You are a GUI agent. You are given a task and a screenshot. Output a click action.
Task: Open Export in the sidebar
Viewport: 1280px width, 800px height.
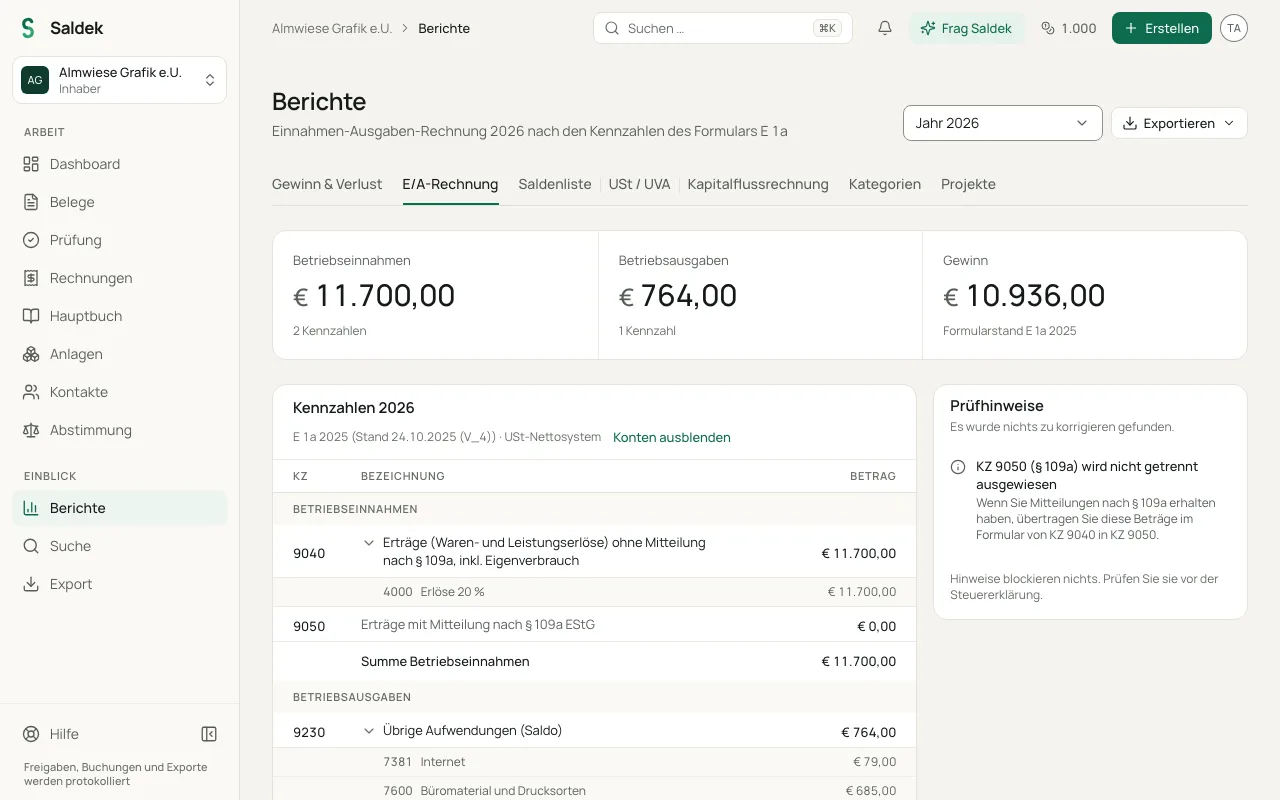click(119, 584)
